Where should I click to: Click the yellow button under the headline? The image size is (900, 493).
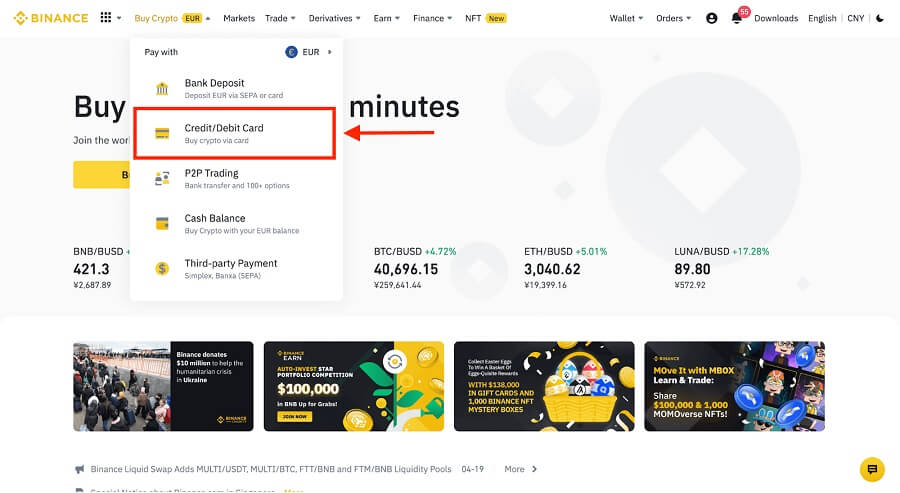point(102,174)
